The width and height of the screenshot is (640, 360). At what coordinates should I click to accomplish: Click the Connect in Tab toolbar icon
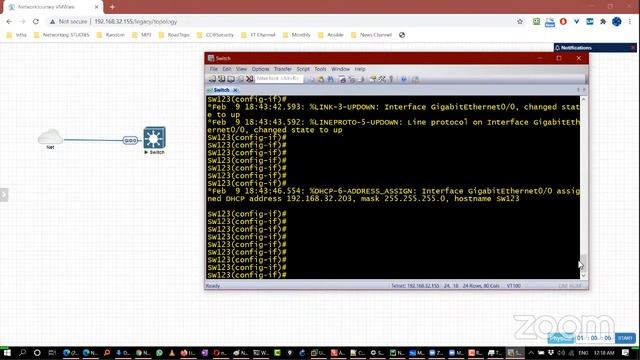(x=231, y=79)
